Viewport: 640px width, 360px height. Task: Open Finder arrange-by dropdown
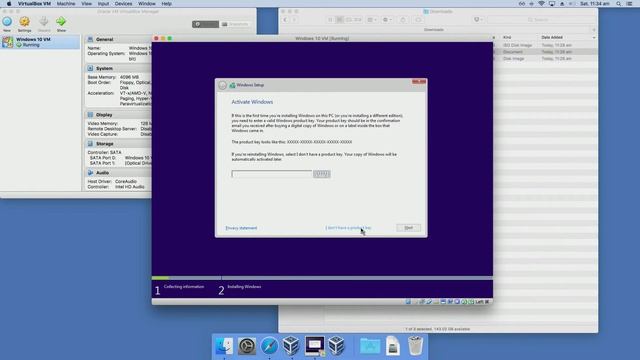372,20
